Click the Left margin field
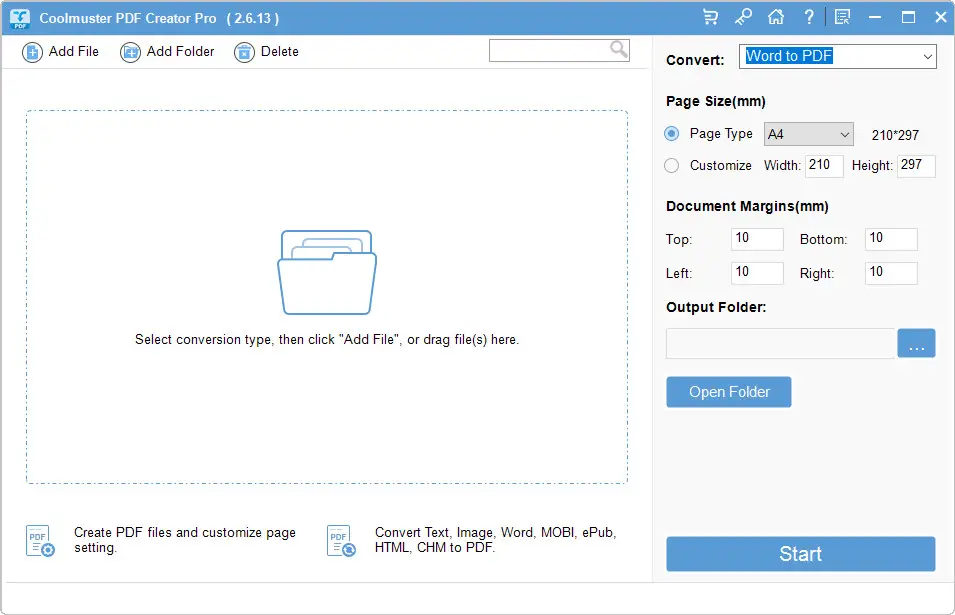 pos(757,273)
